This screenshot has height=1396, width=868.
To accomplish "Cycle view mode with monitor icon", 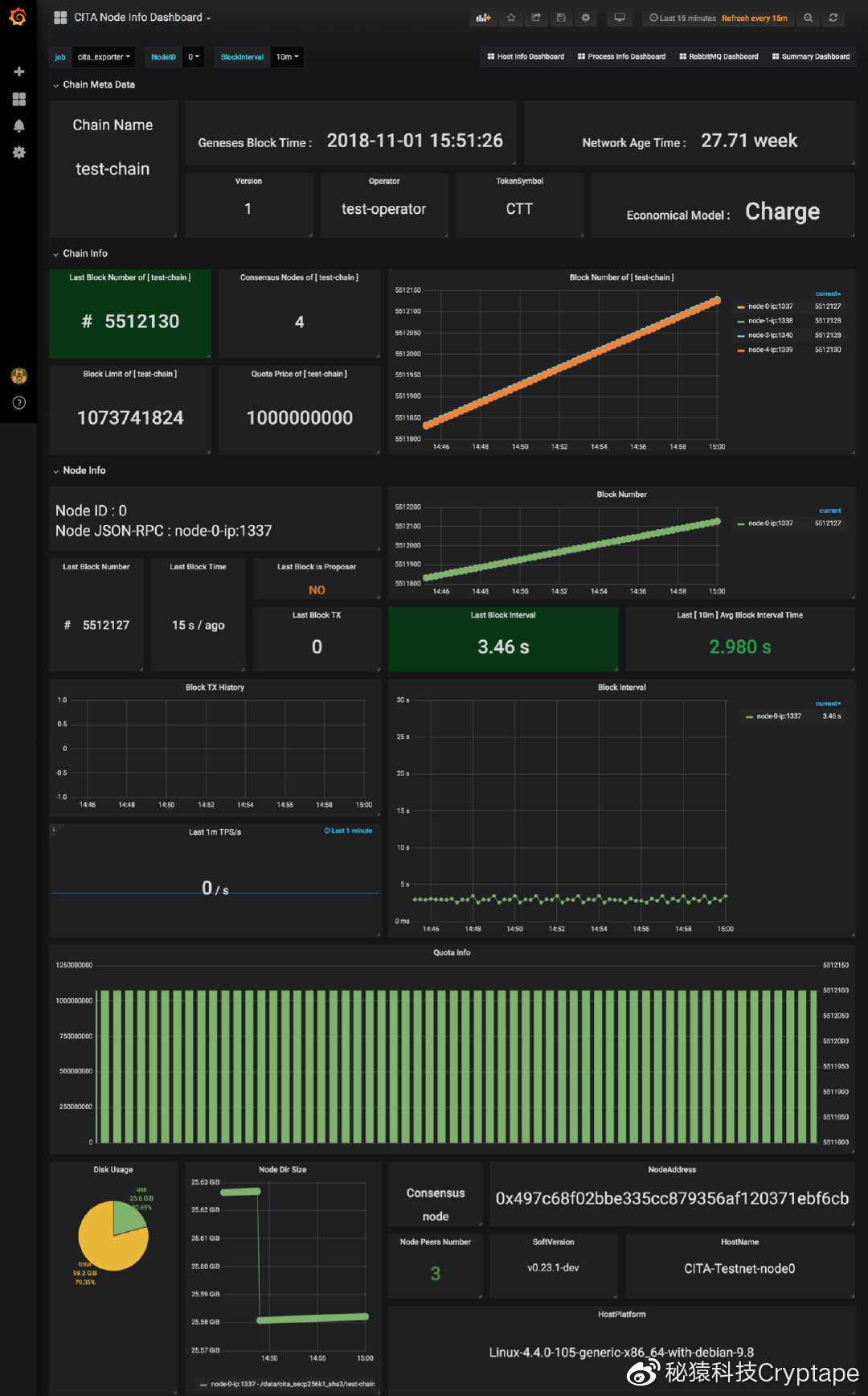I will (620, 18).
